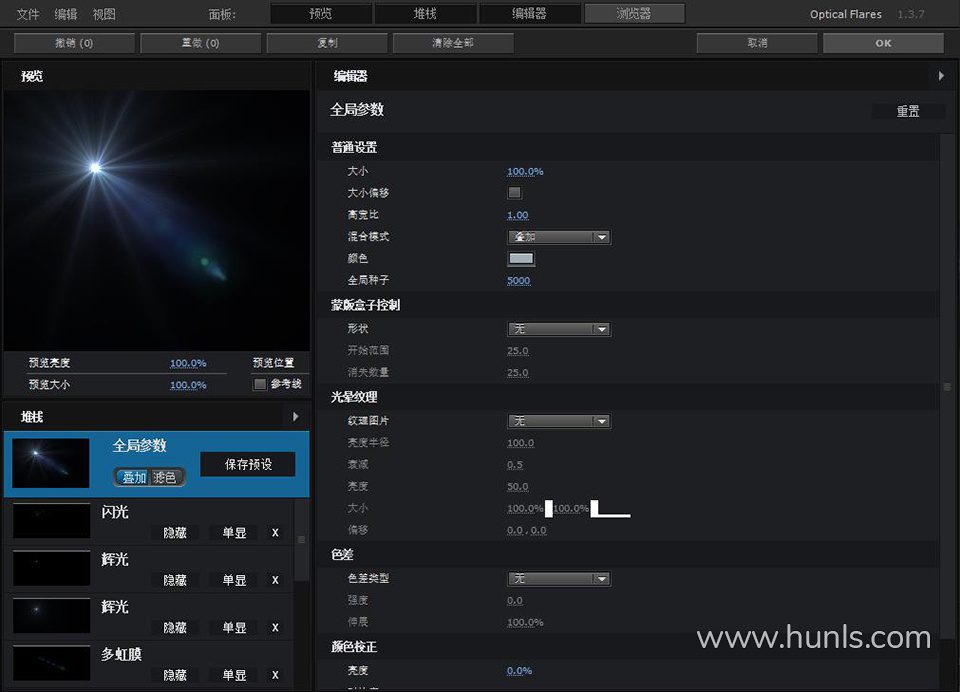This screenshot has height=692, width=960.
Task: Open the 颜色 color swatch
Action: point(521,258)
